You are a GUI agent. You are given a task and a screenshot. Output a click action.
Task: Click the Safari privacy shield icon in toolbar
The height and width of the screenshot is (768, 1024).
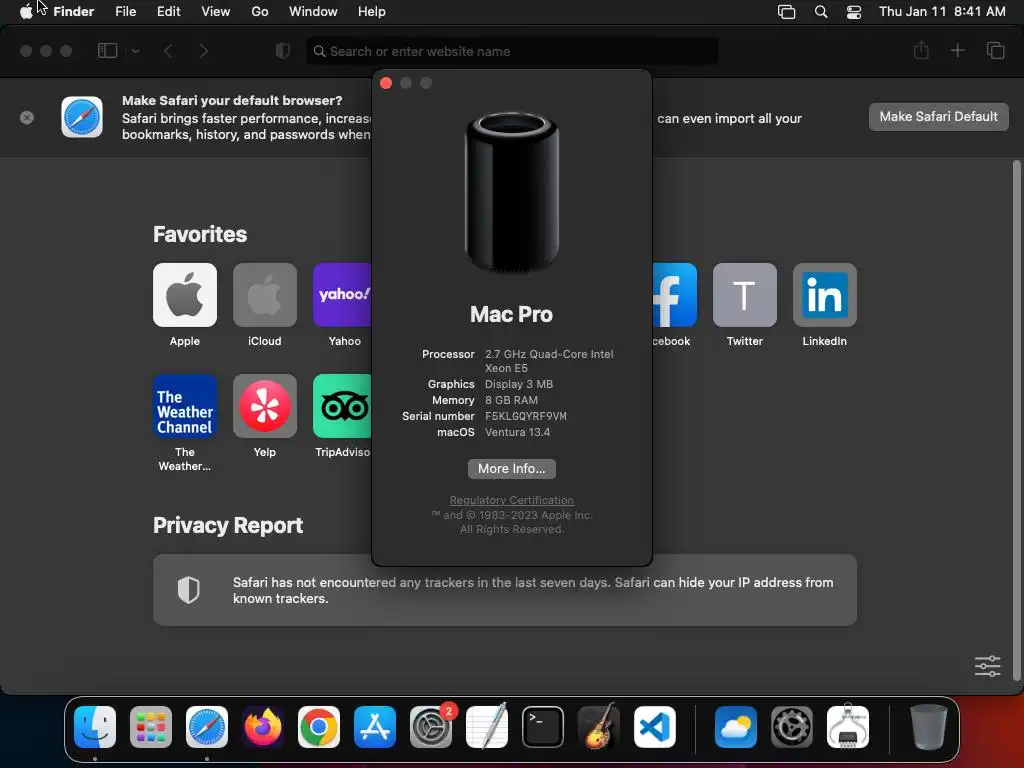coord(283,51)
